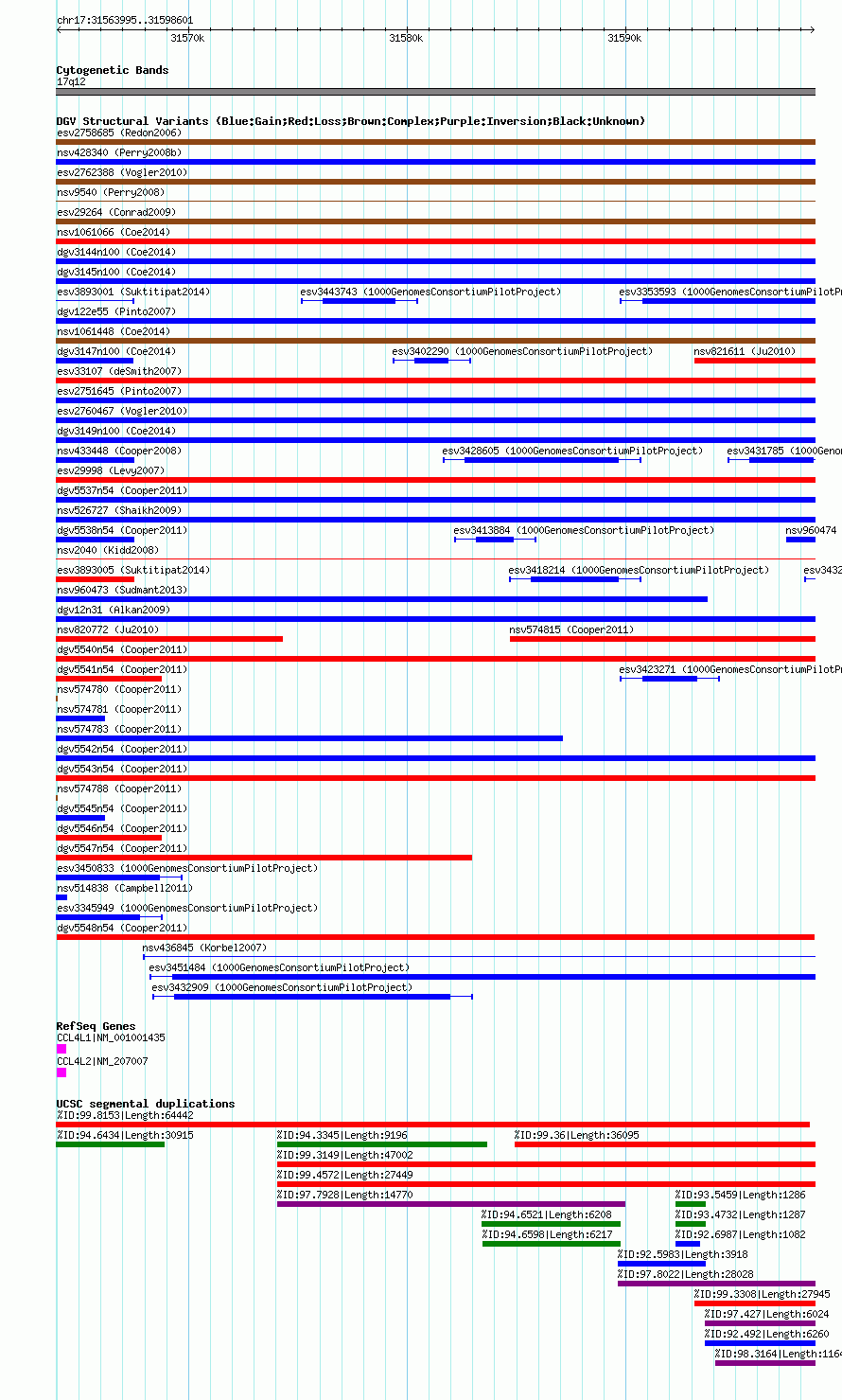
Task: Click the CCL4L2|NM_207007 gene label
Action: 102,1061
